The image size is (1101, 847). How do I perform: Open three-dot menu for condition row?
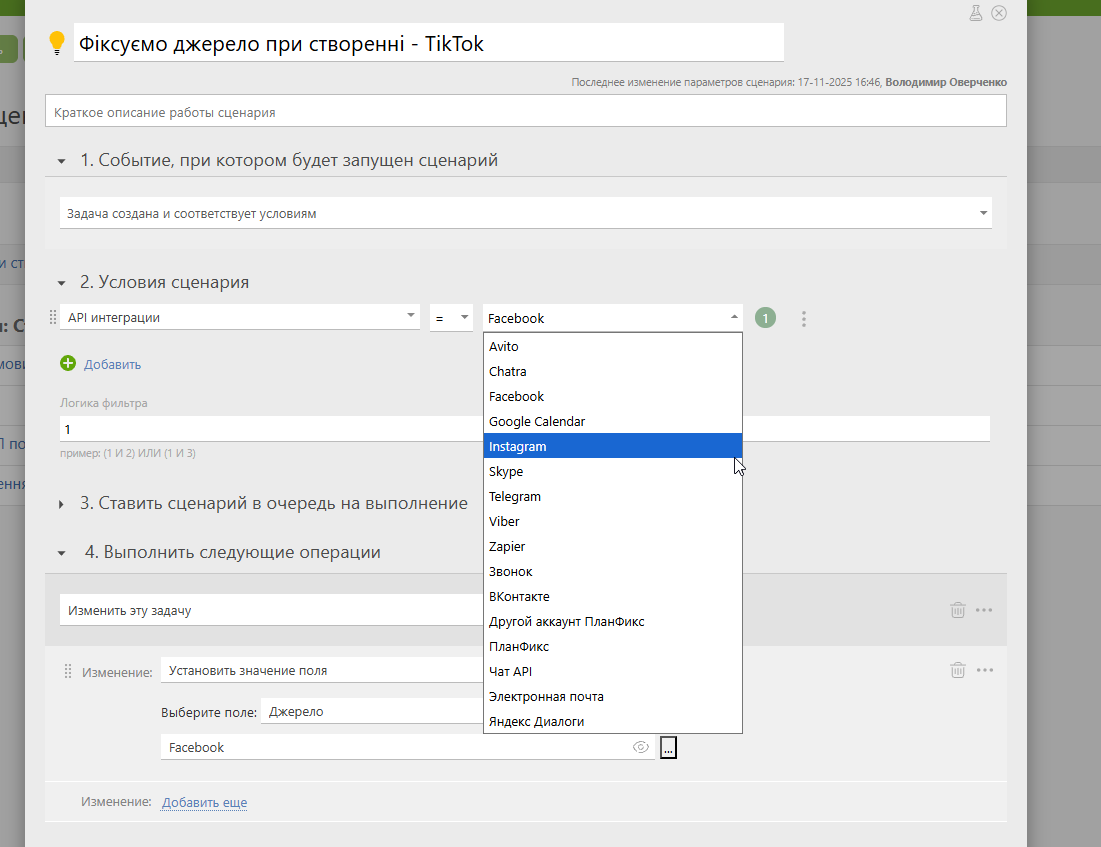tap(804, 319)
